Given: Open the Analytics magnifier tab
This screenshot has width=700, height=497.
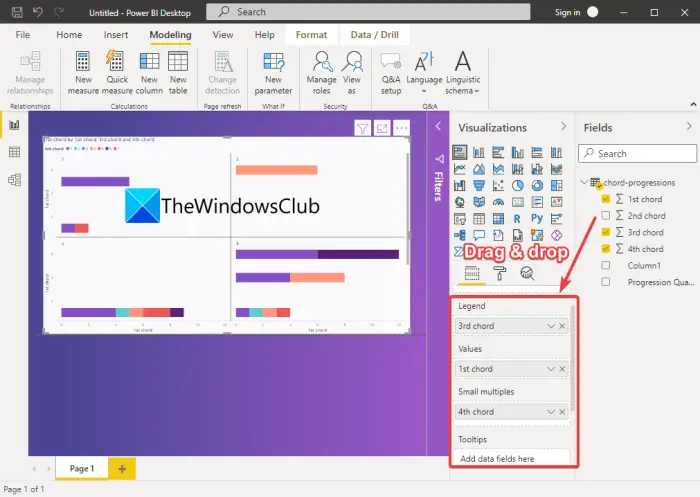Looking at the screenshot, I should click(x=527, y=273).
